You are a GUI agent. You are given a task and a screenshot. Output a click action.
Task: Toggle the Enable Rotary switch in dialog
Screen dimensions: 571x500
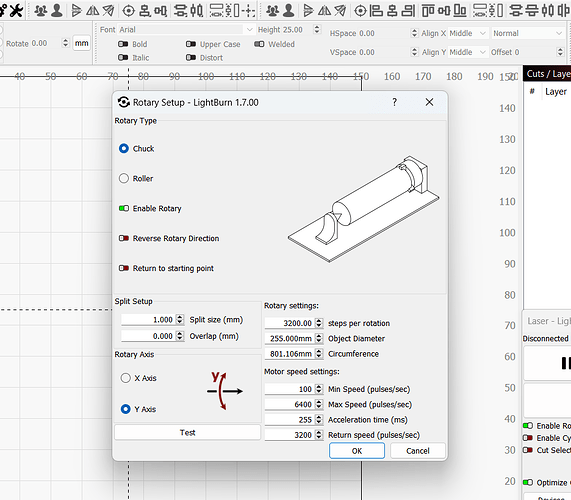[x=124, y=208]
